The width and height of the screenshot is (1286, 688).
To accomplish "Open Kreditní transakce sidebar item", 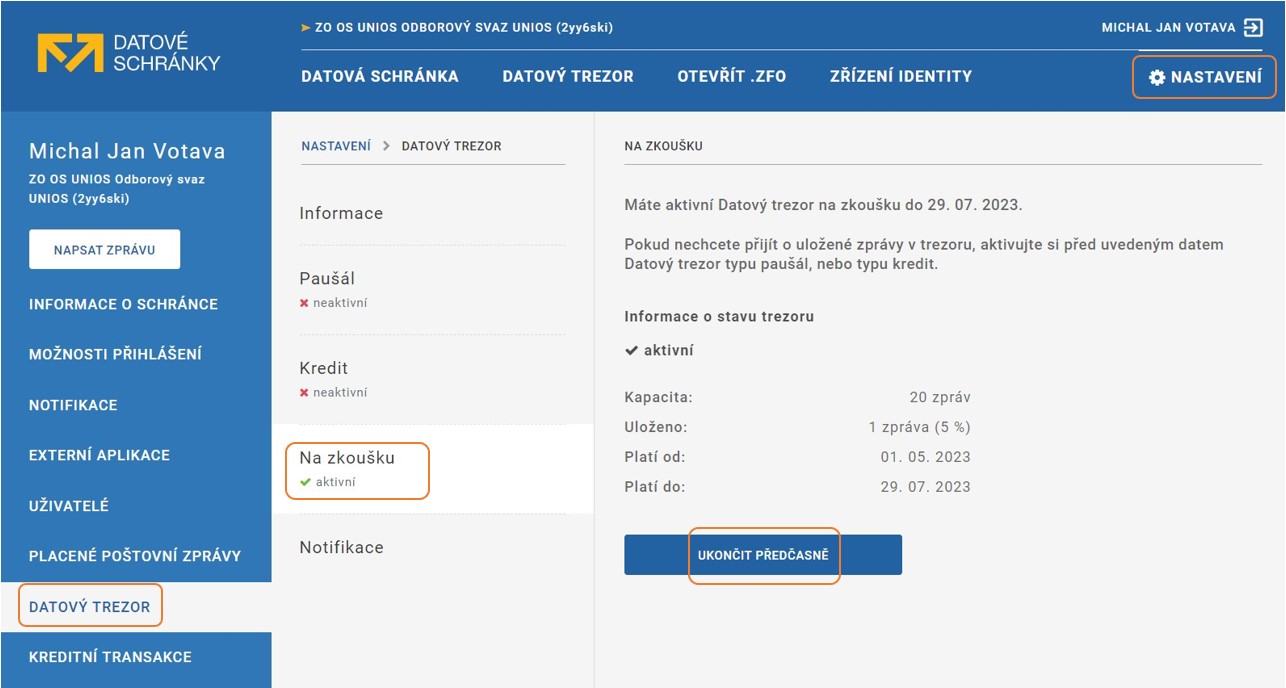I will [x=110, y=657].
